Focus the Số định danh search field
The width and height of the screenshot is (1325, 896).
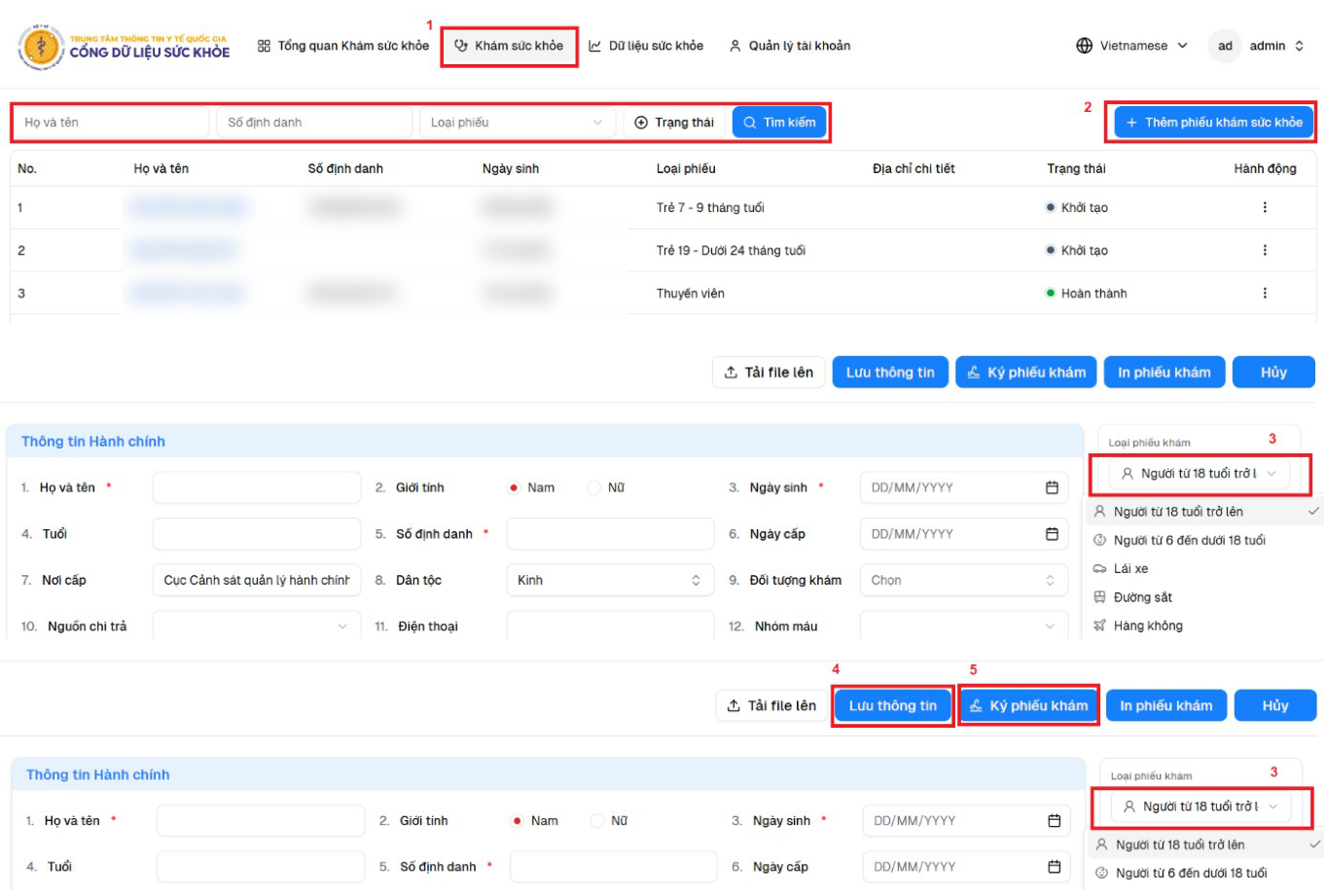pos(314,123)
